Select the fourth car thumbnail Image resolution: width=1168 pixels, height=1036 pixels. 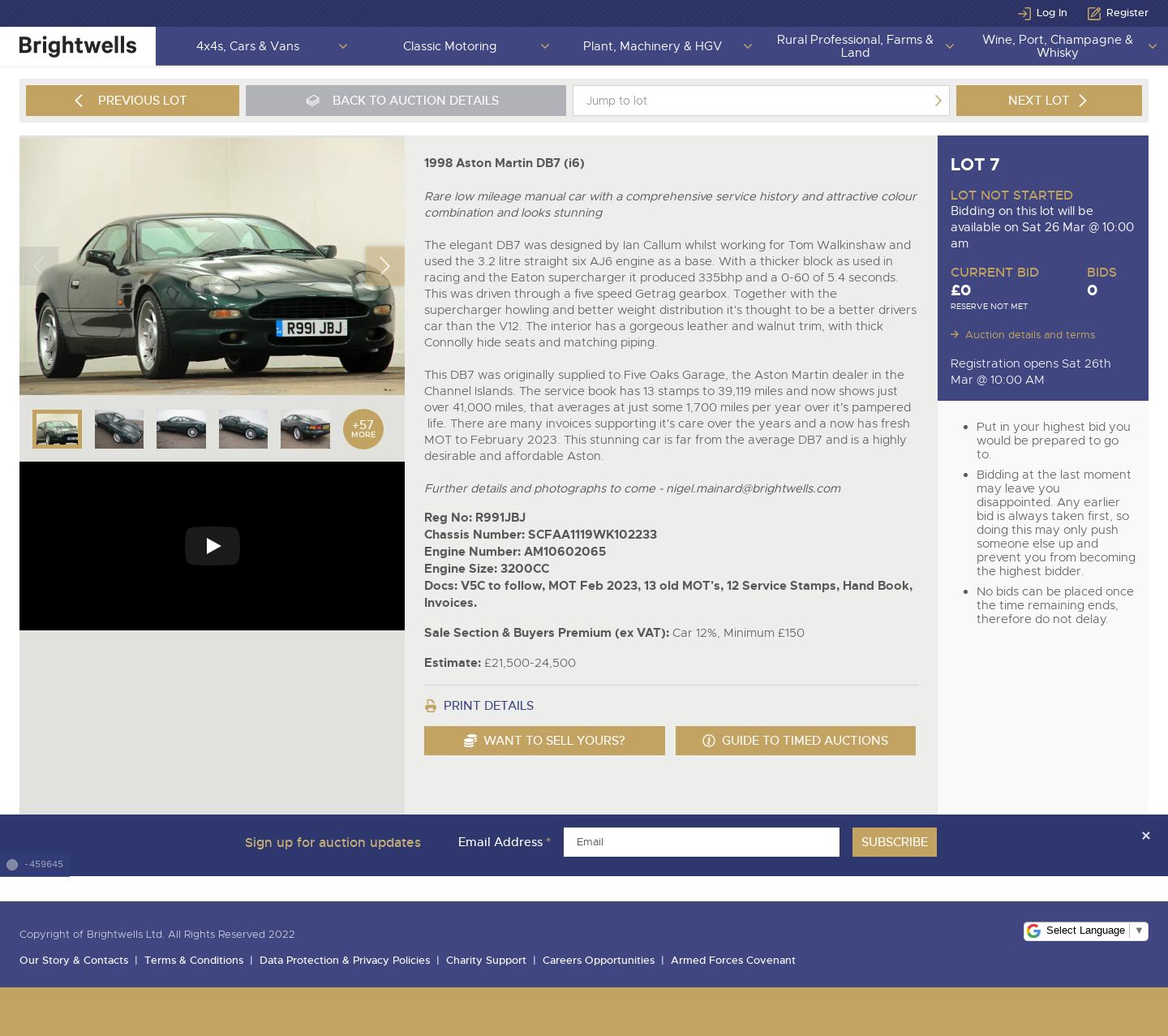pyautogui.click(x=243, y=429)
